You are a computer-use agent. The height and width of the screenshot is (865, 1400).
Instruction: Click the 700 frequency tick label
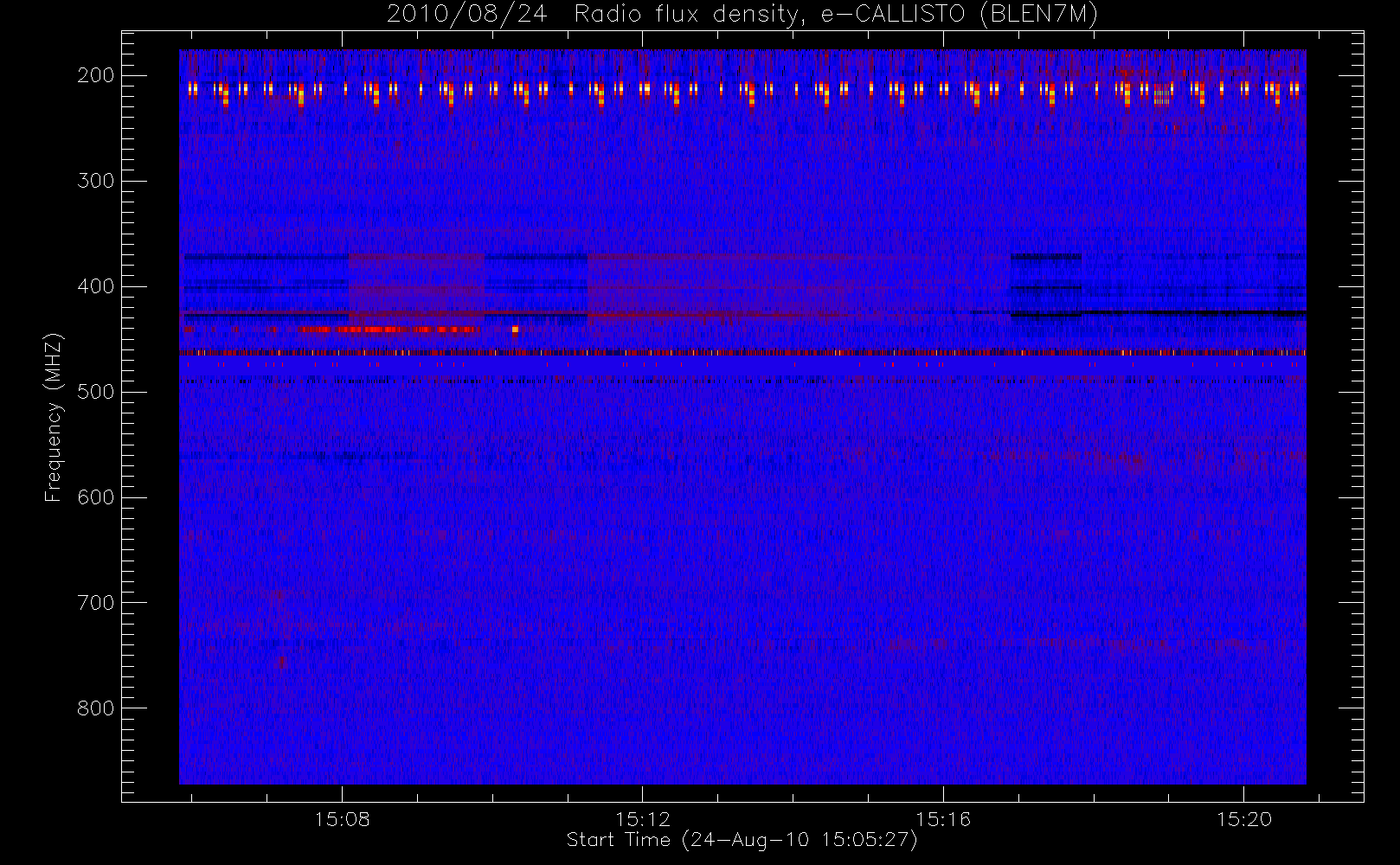pos(96,603)
